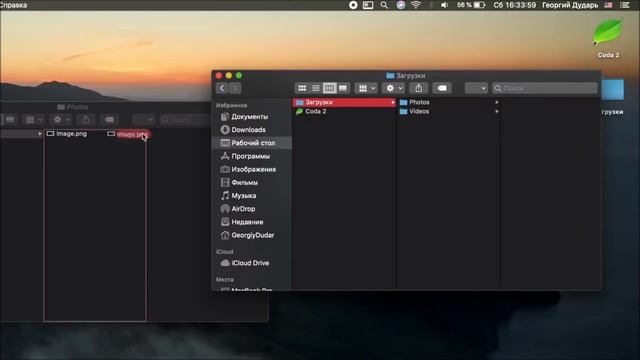640x360 pixels.
Task: Open Siri from the menu bar
Action: 400,5
